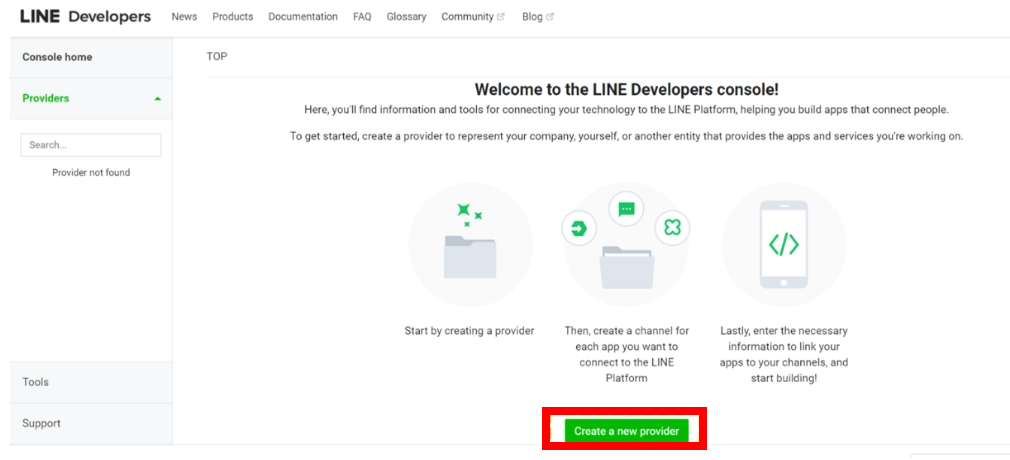Click the Welcome to LINE Developers heading
1010x460 pixels.
tap(627, 90)
